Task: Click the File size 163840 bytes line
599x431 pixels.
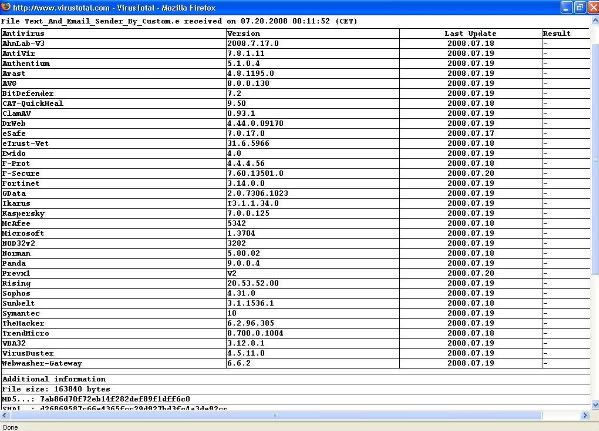Action: click(56, 389)
